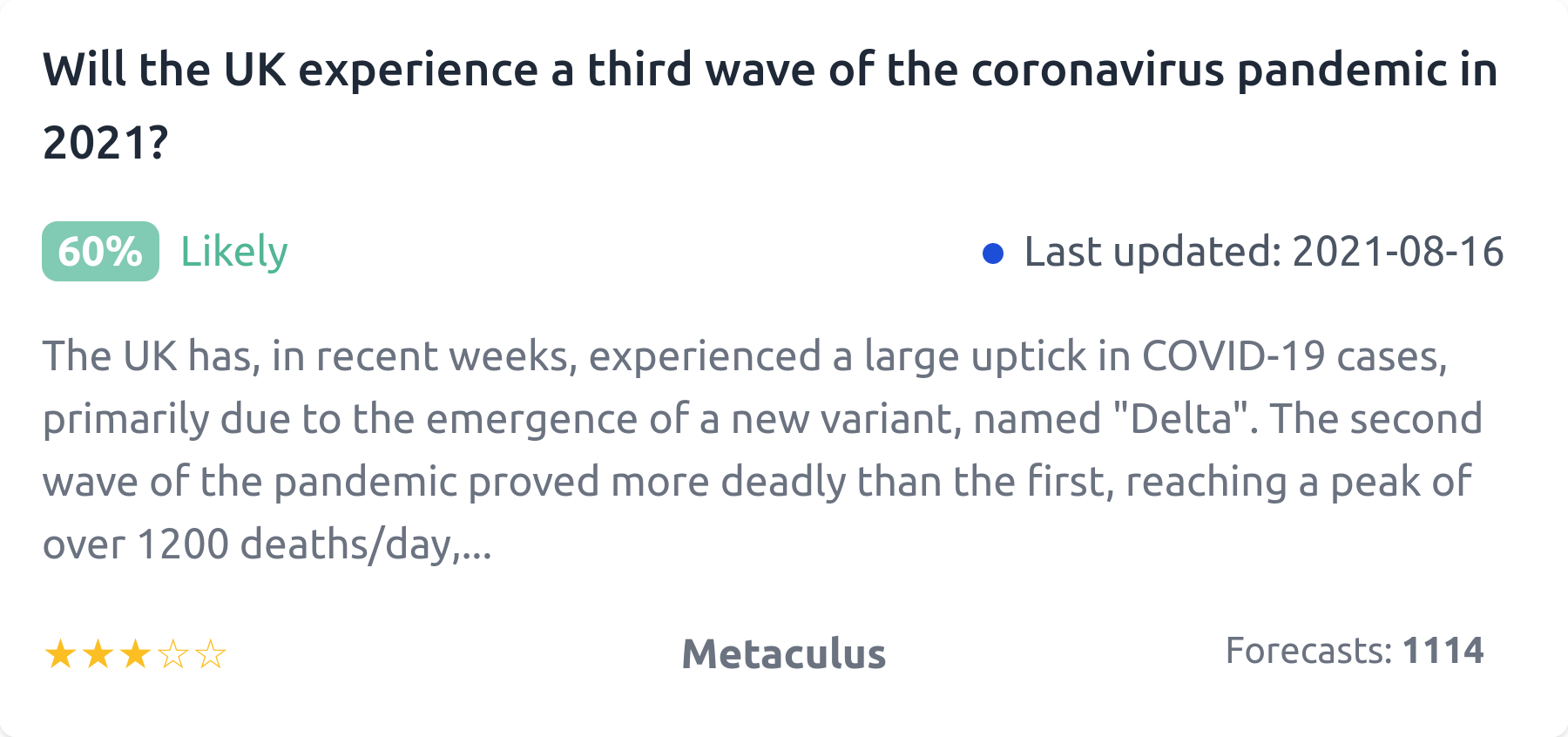The image size is (1568, 737).
Task: Click the Forecasts: 1114 count
Action: tap(1354, 651)
